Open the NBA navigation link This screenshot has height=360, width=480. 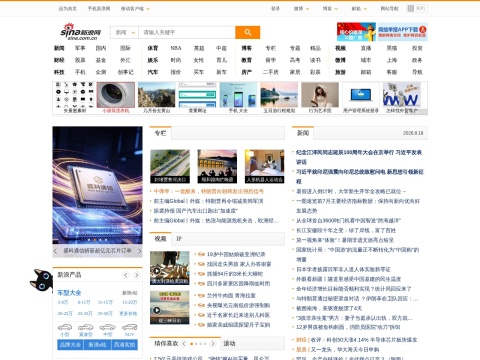[176, 48]
